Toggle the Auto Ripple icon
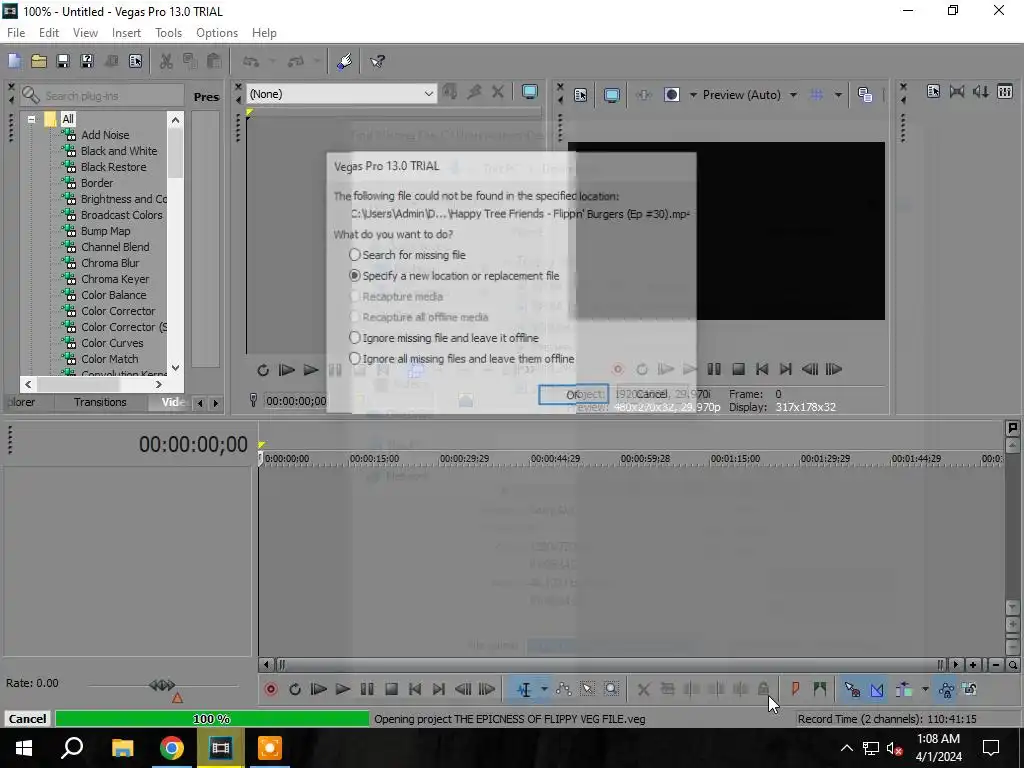 pos(904,689)
